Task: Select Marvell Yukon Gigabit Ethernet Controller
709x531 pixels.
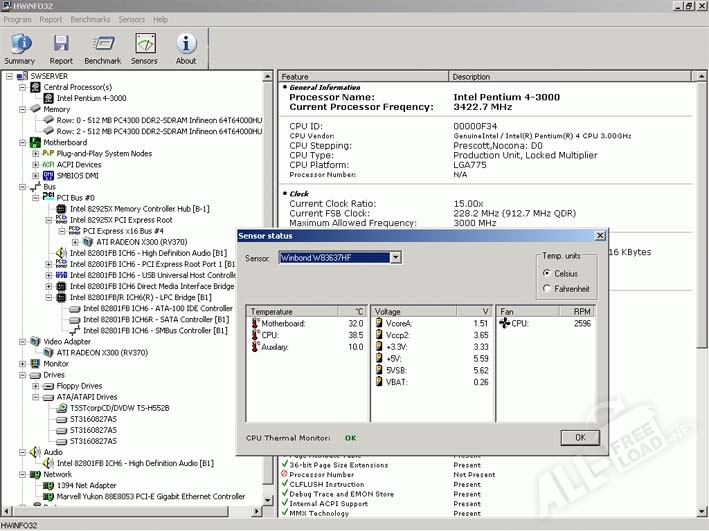Action: click(150, 496)
